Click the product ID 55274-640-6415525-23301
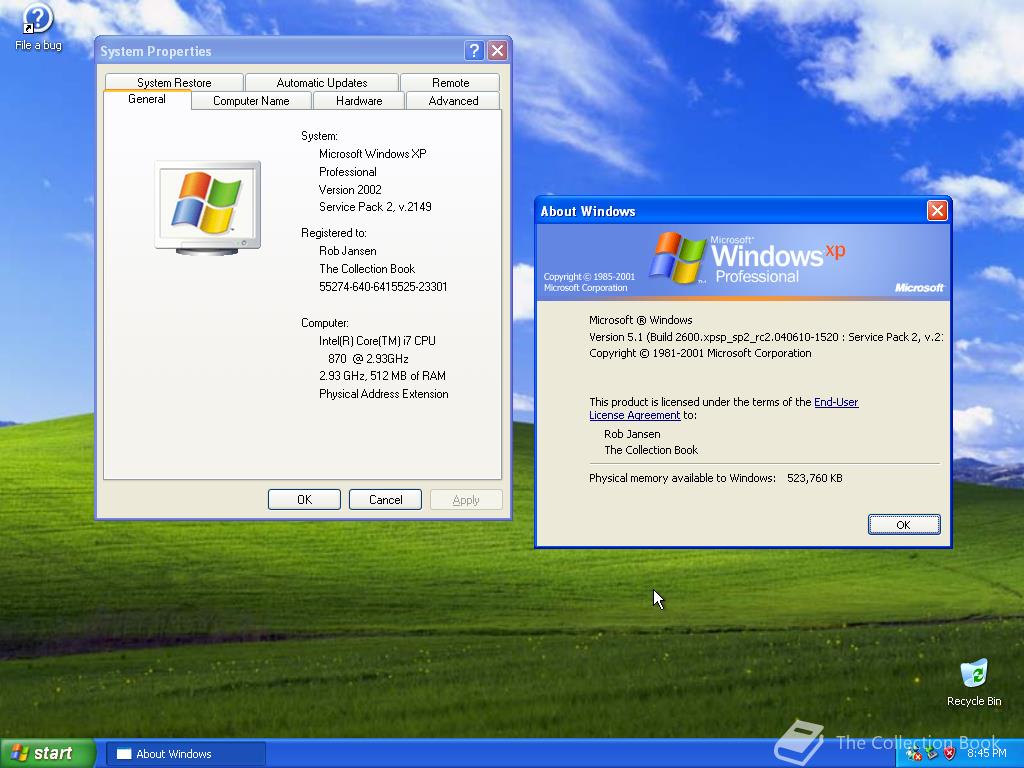The image size is (1024, 768). (x=383, y=287)
